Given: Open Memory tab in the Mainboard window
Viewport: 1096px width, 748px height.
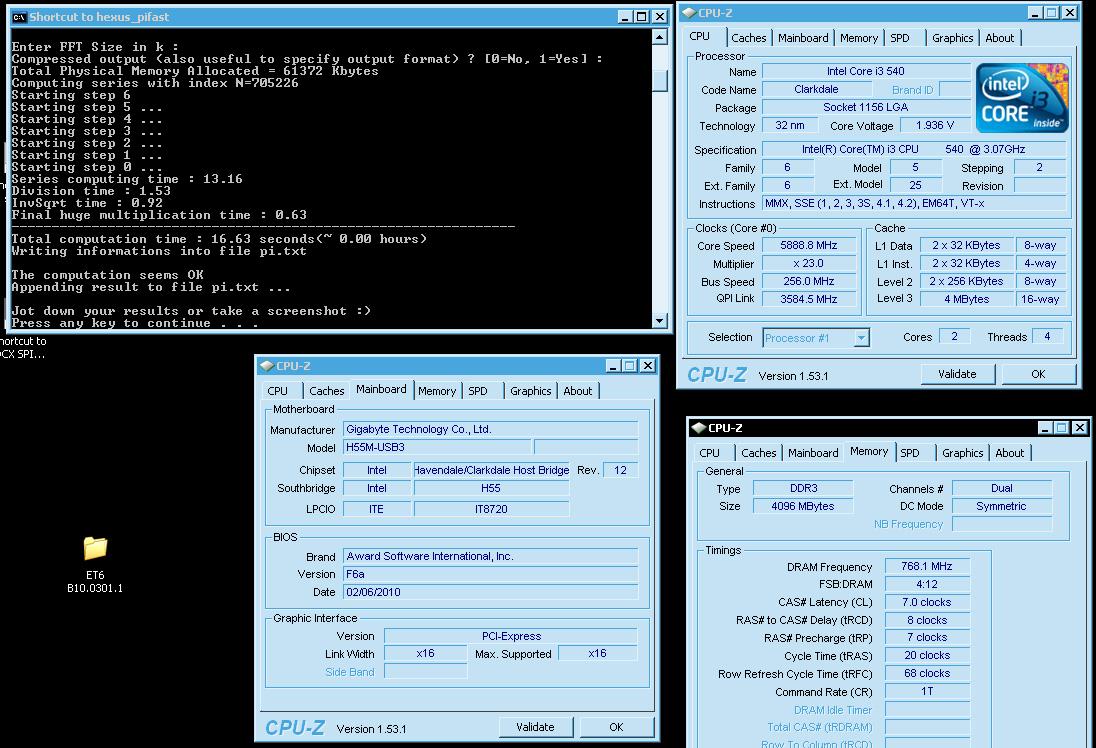Looking at the screenshot, I should coord(437,391).
